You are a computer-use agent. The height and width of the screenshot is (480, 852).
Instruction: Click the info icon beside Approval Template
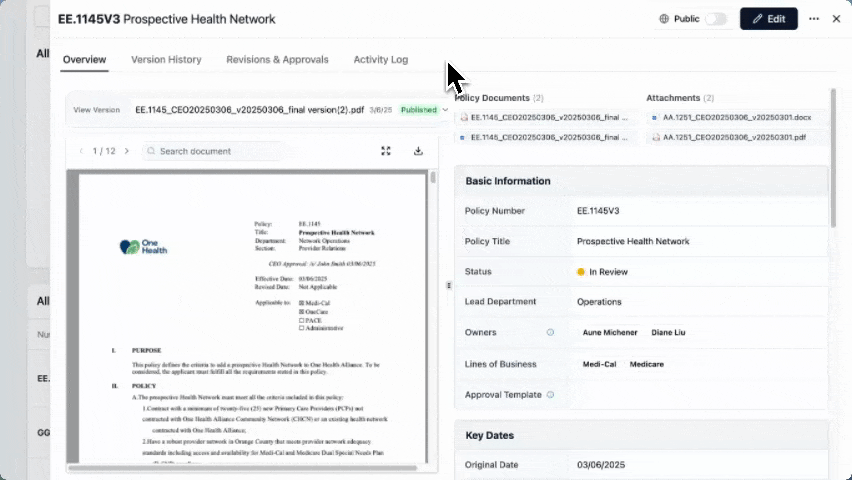(x=550, y=395)
